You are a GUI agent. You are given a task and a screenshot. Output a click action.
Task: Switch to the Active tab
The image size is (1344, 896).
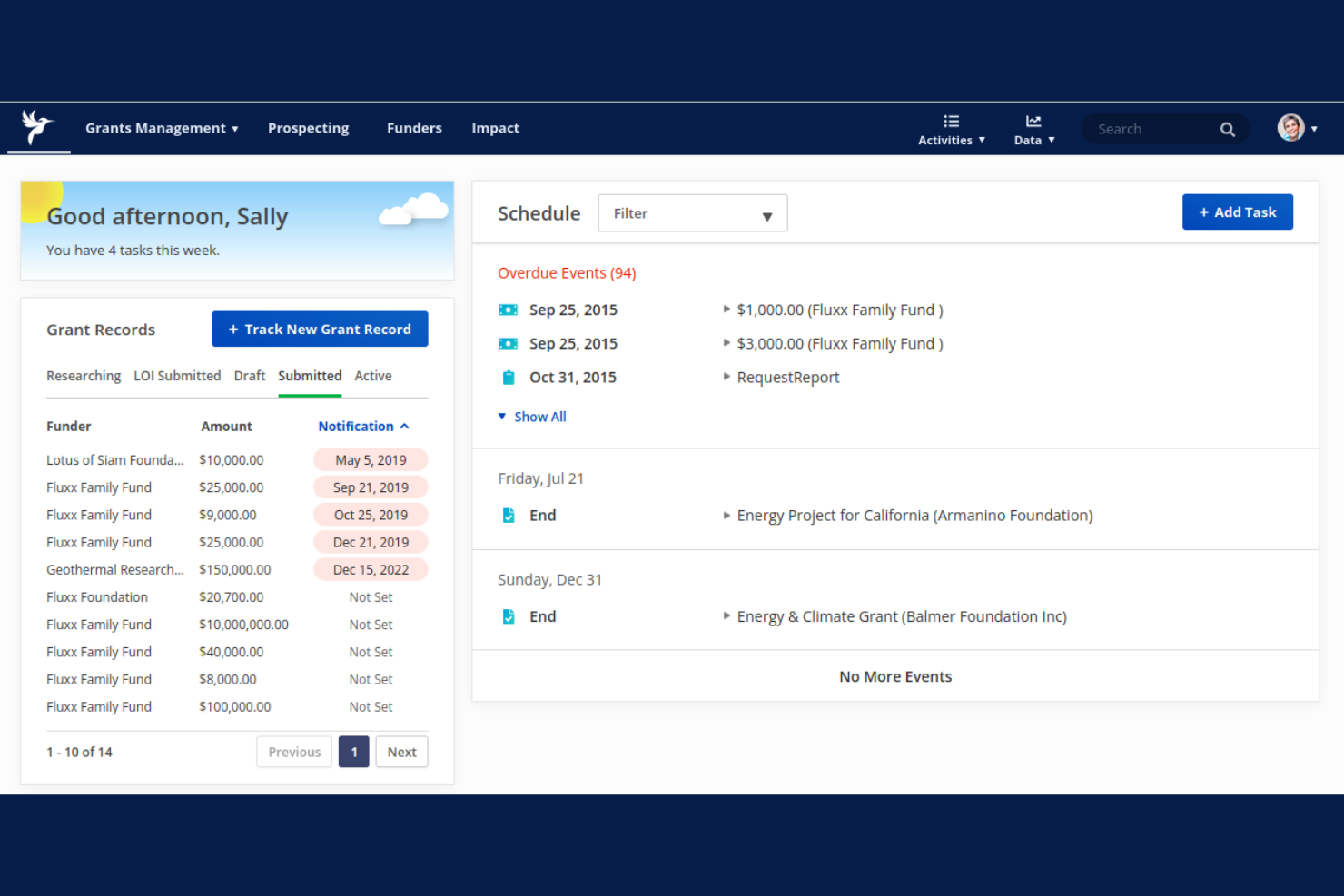(373, 376)
